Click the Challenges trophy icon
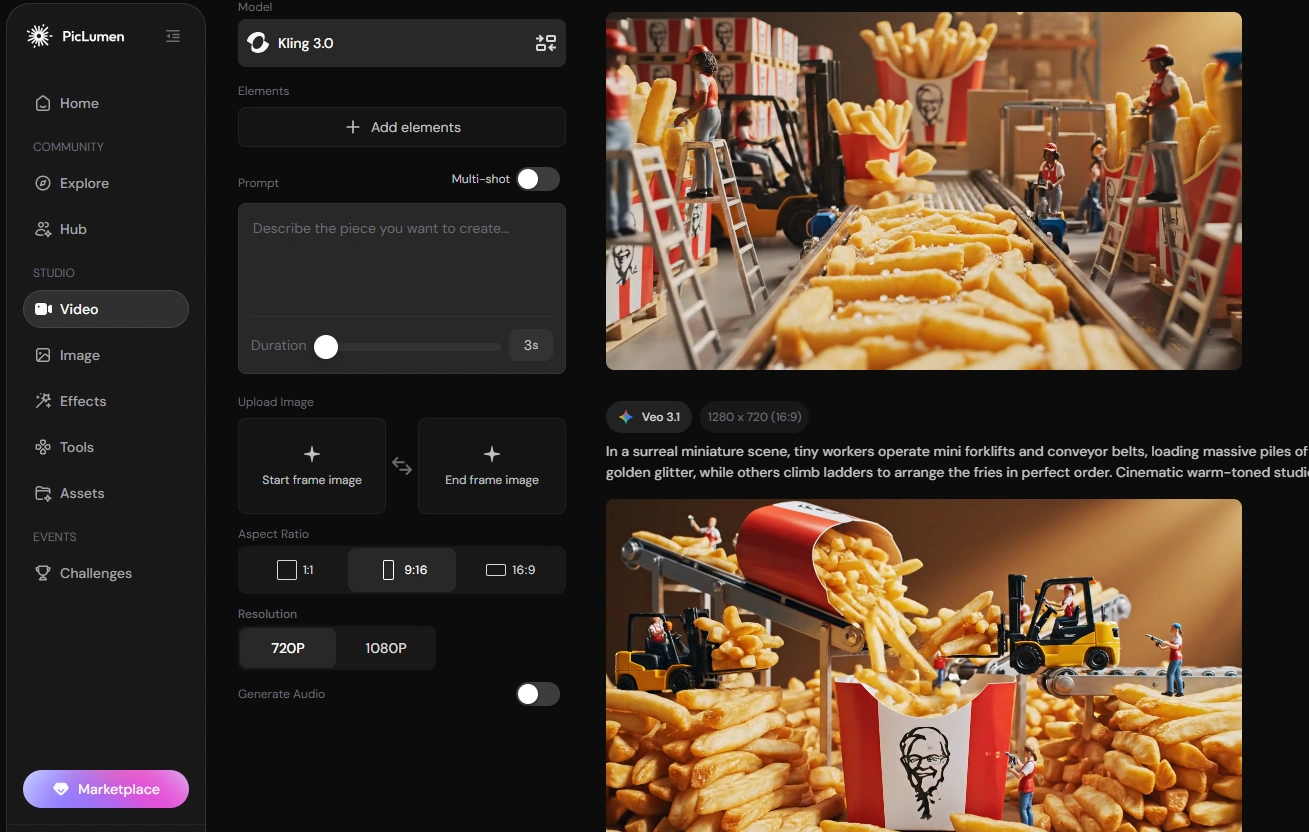 [x=43, y=573]
